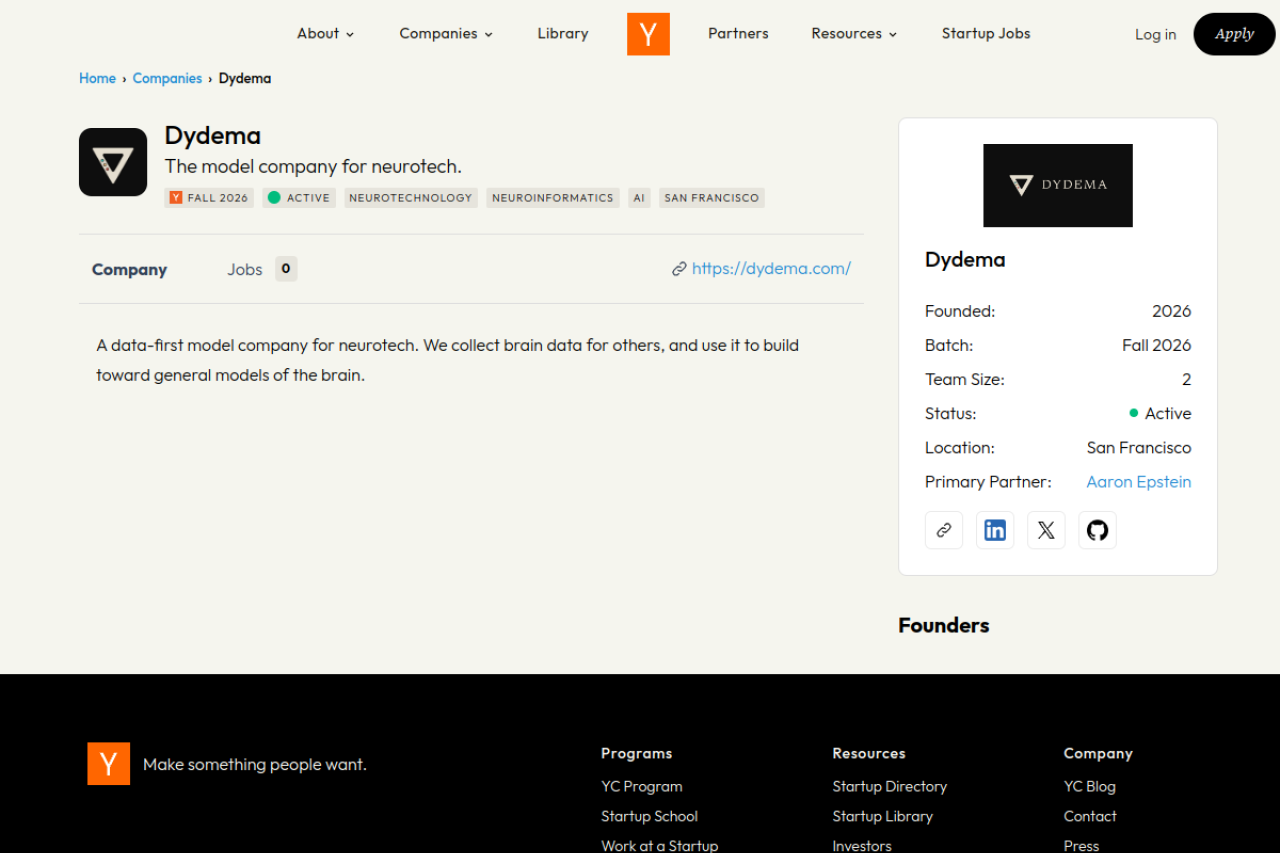
Task: Open Work at a Startup footer link
Action: pos(660,846)
